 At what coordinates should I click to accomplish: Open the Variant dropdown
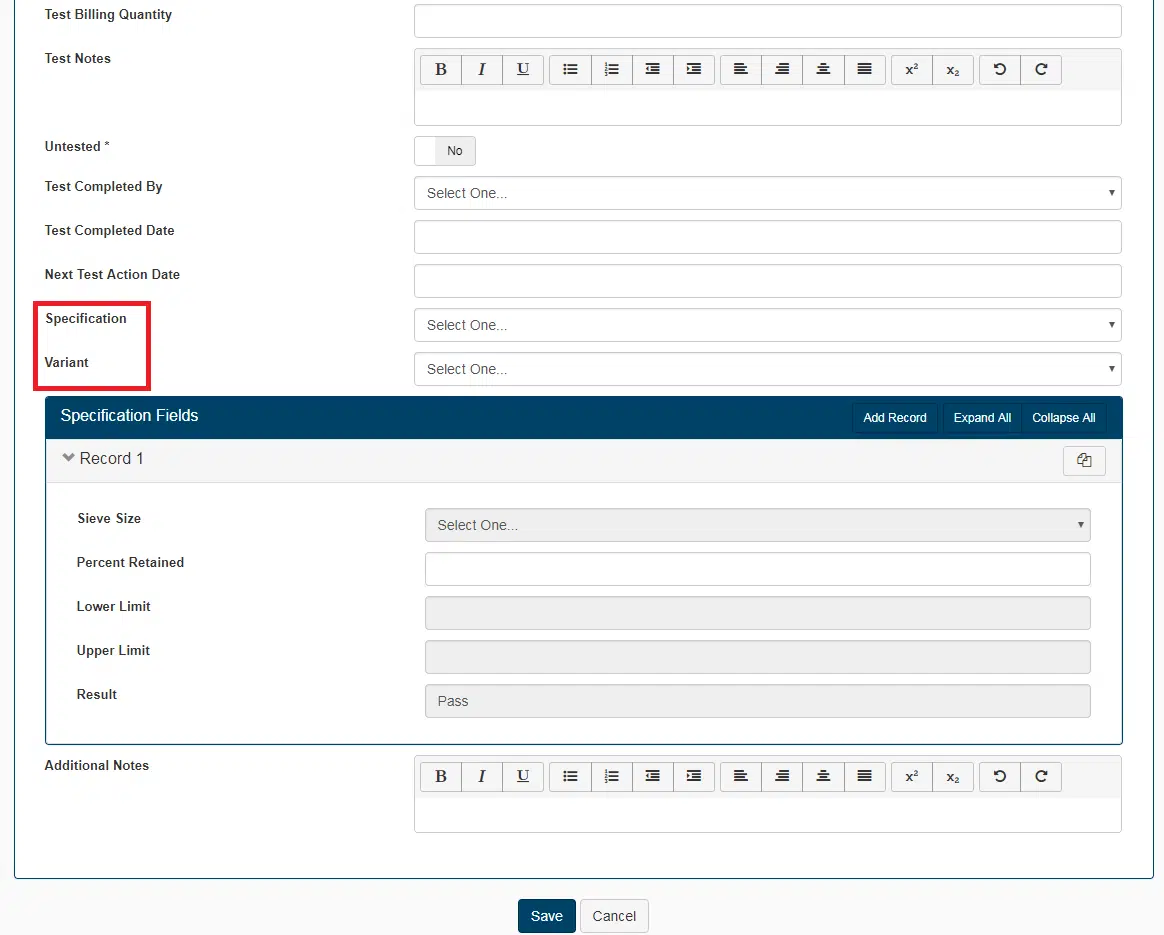tap(768, 369)
